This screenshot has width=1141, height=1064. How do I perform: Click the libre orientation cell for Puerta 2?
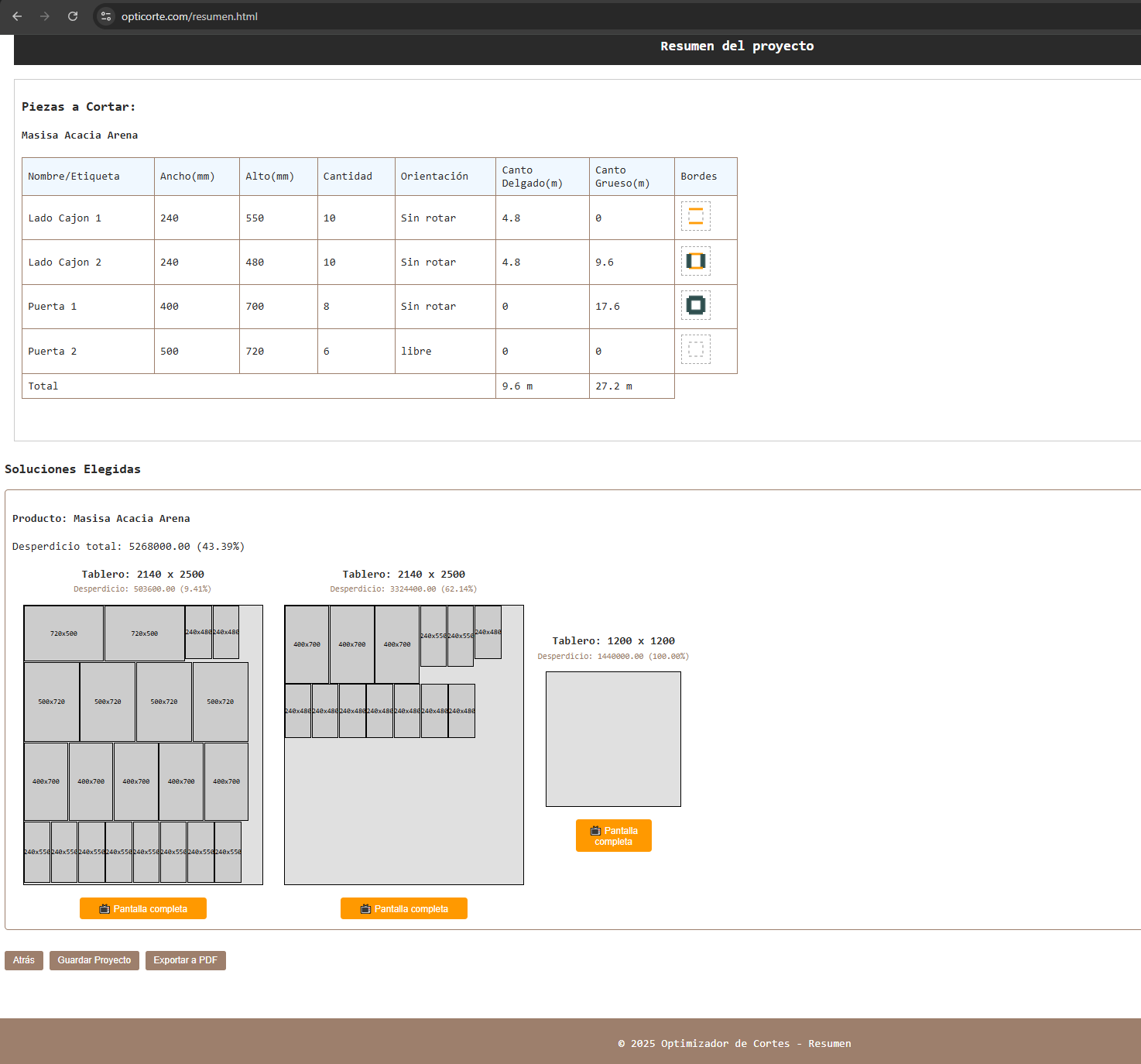pyautogui.click(x=445, y=352)
